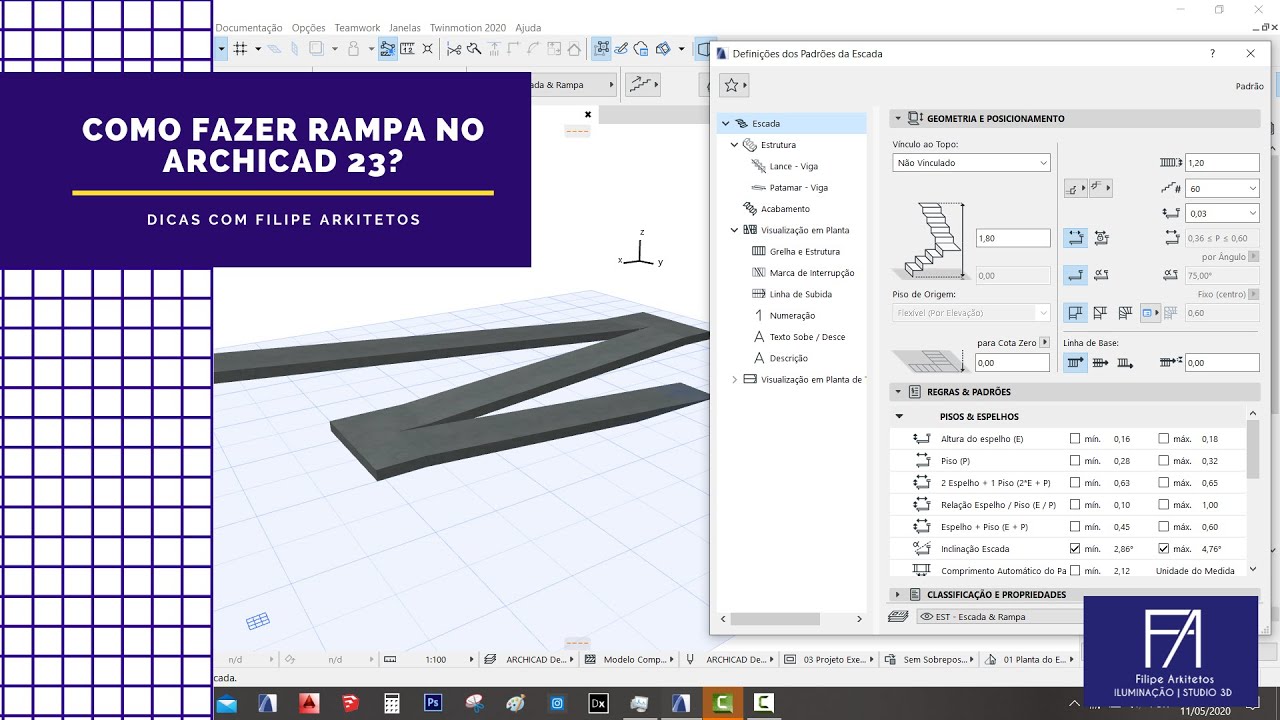
Task: Choose the first winder turning type icon
Action: 1075,313
